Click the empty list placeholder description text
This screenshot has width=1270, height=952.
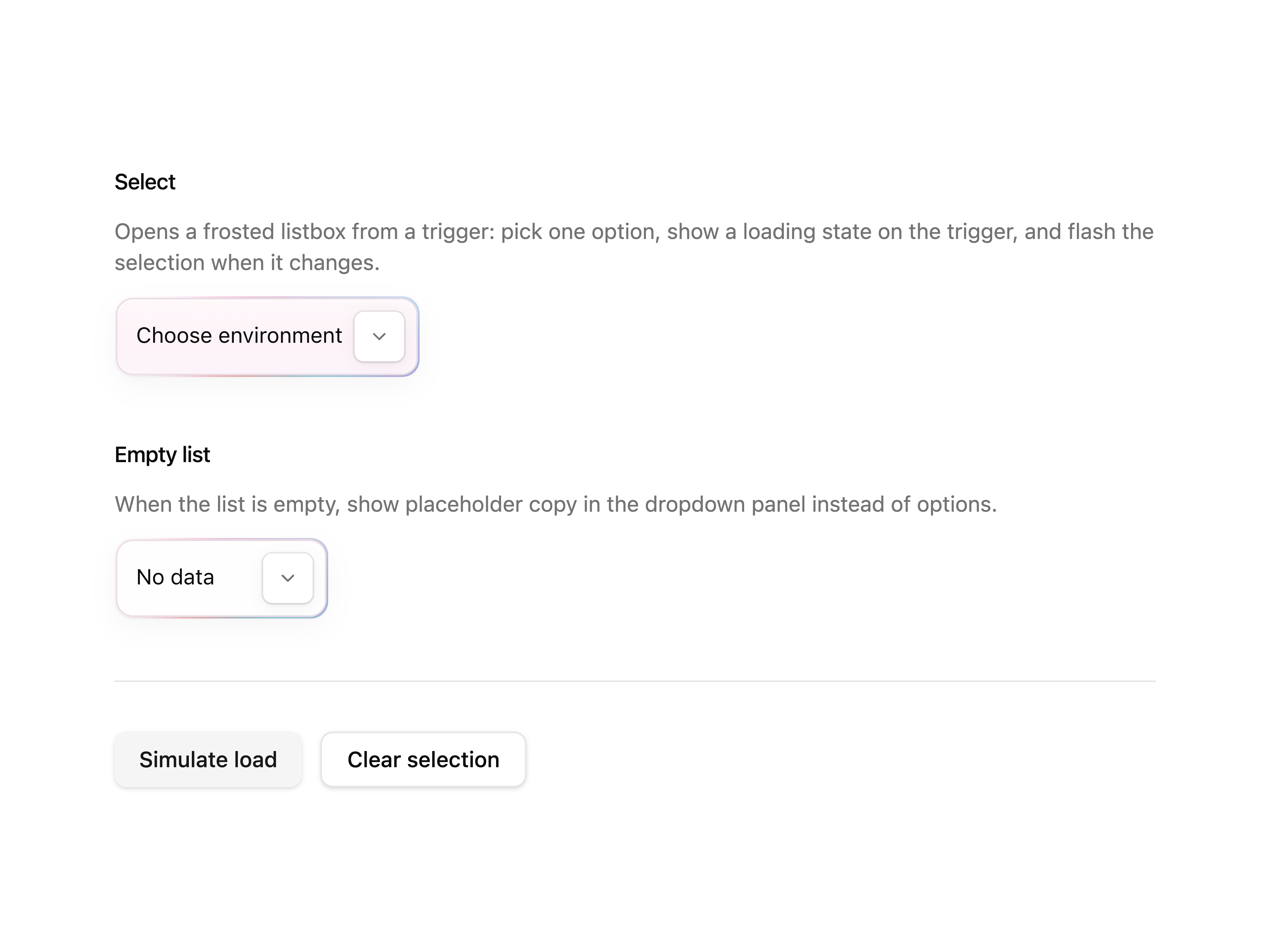[x=556, y=504]
